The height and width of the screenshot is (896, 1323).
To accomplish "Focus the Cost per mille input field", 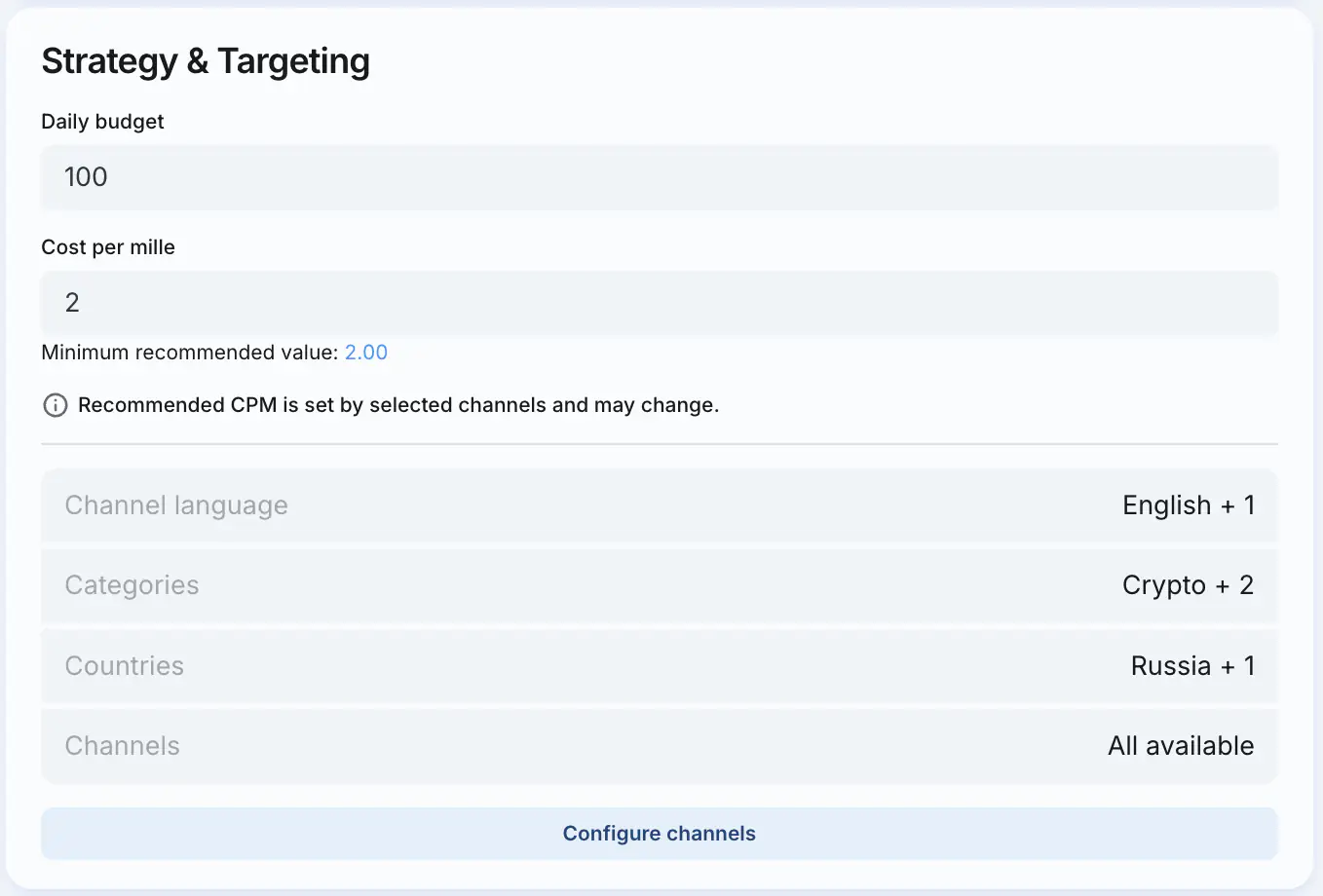I will (660, 303).
